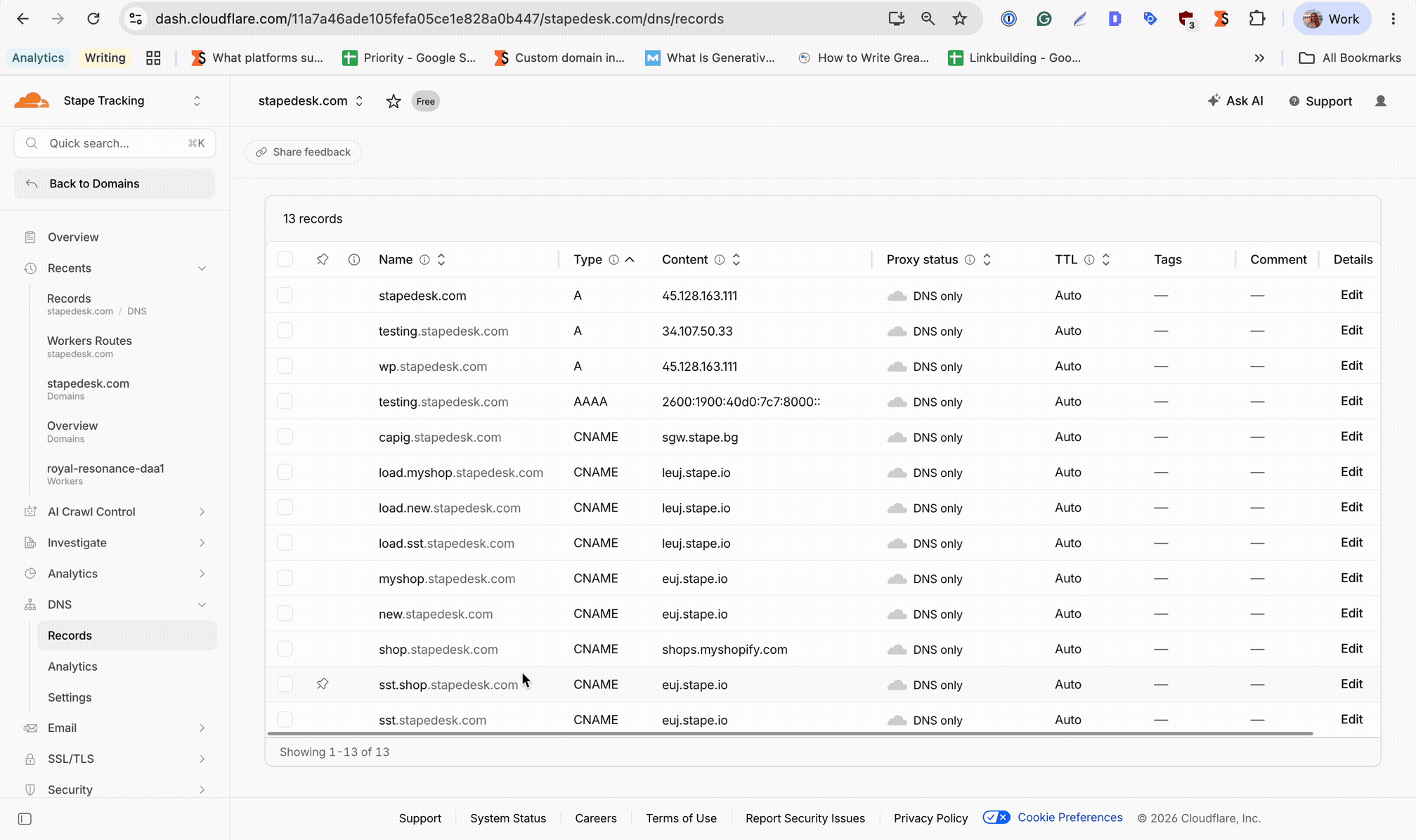Open Ask AI assistant
Viewport: 1416px width, 840px height.
pos(1235,100)
